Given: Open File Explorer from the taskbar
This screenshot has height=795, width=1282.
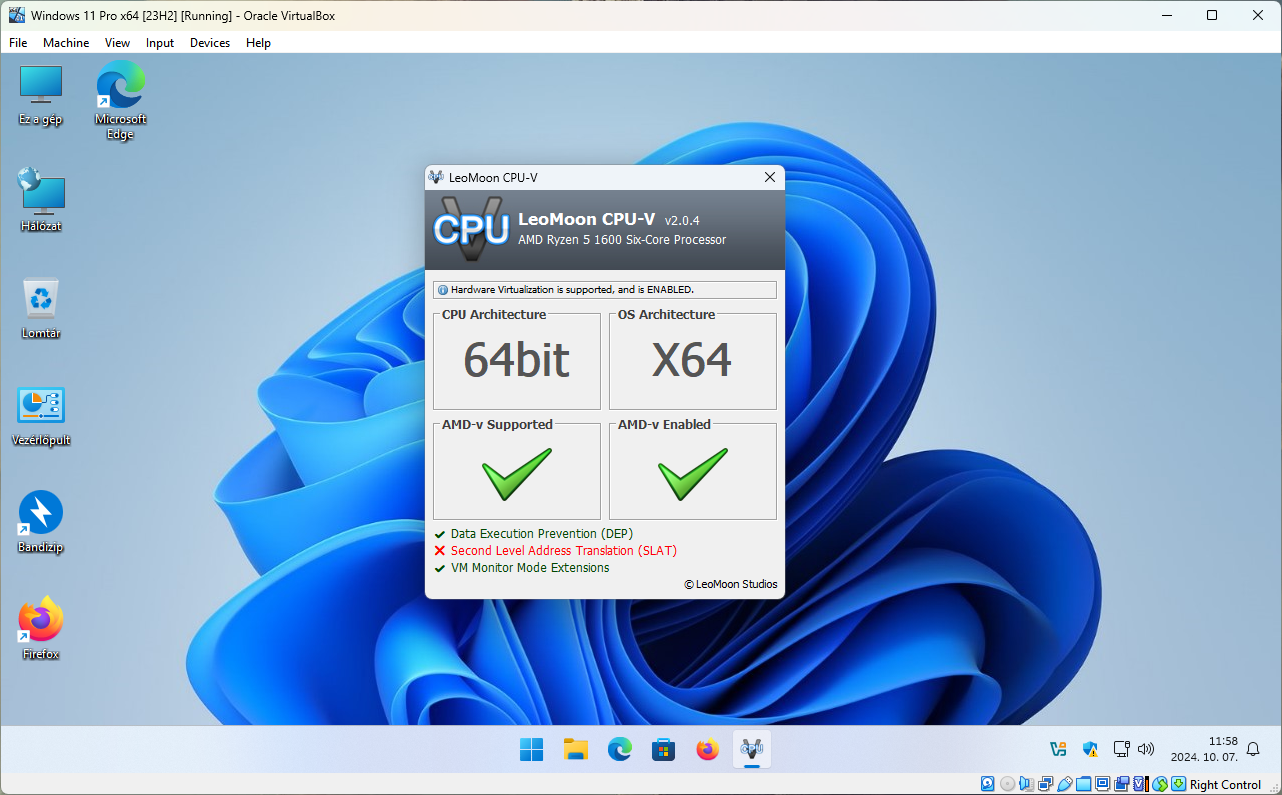Looking at the screenshot, I should (575, 750).
